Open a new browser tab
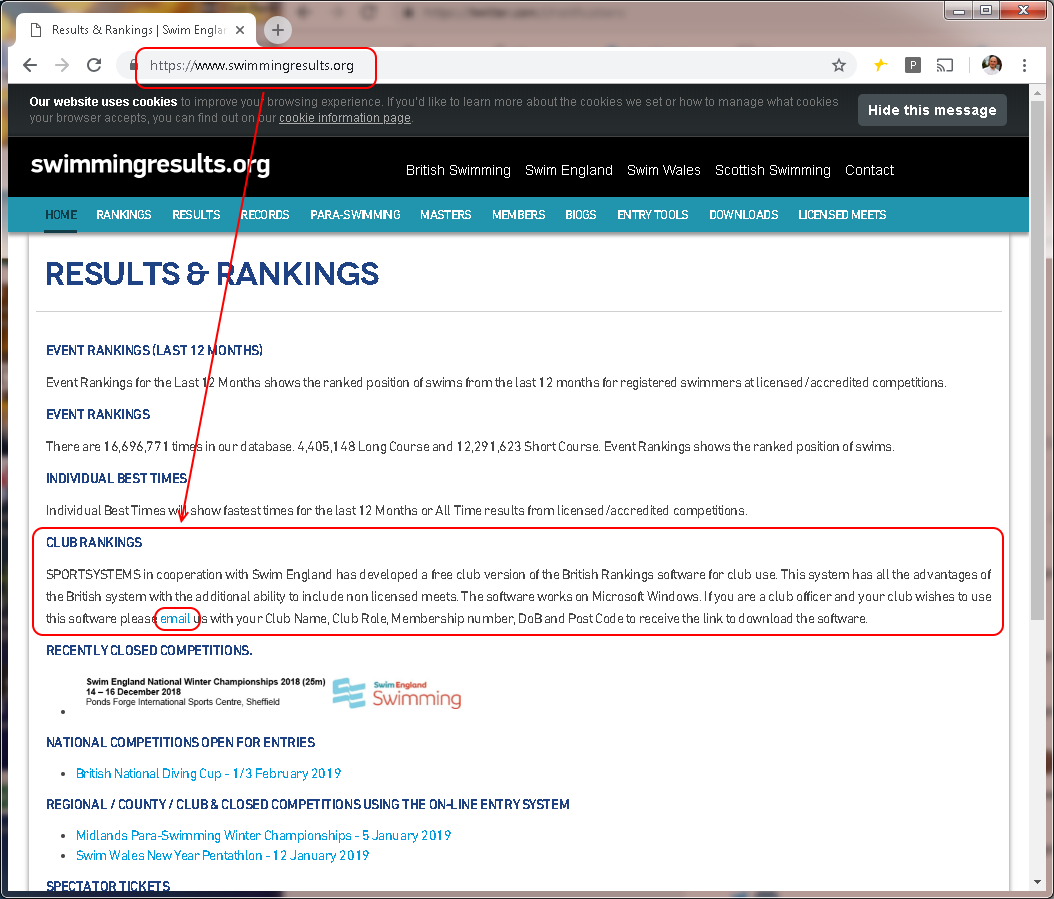The height and width of the screenshot is (899, 1054). [278, 30]
